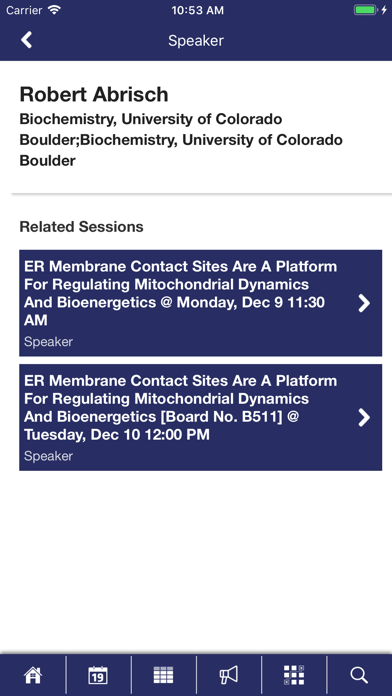
Task: Tap the Related Sessions heading
Action: point(81,227)
